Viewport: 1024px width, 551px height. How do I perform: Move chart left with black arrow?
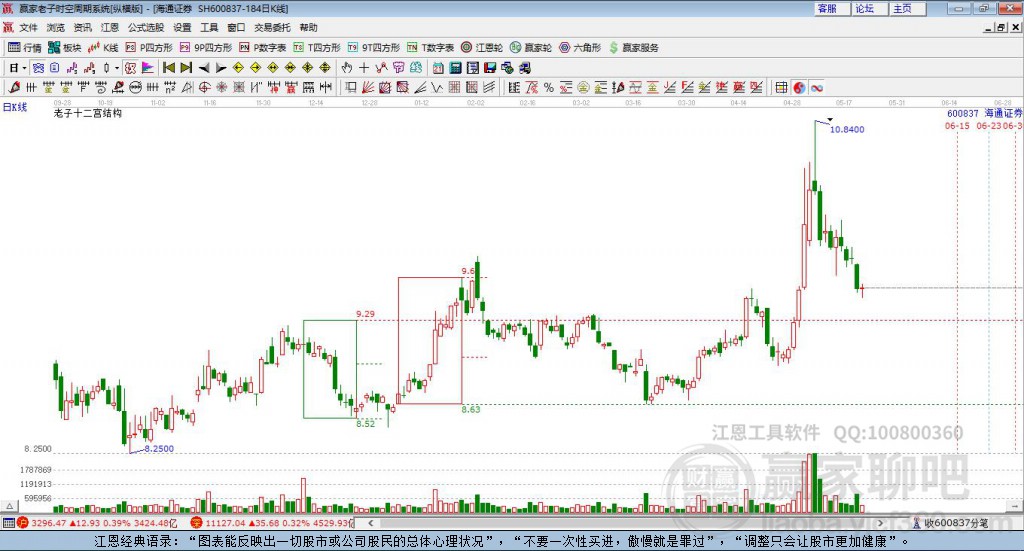click(204, 68)
